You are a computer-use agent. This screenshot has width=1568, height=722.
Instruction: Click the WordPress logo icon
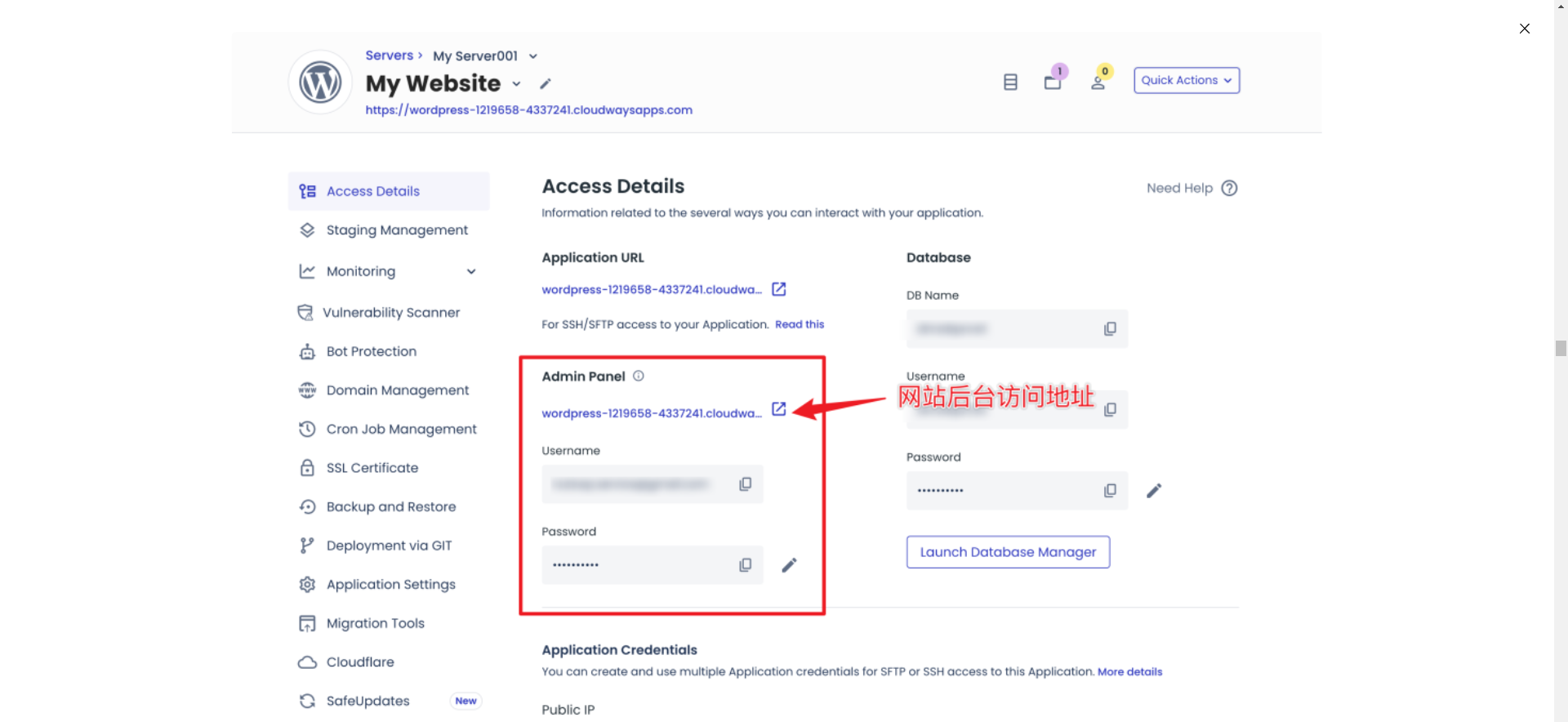click(x=320, y=82)
